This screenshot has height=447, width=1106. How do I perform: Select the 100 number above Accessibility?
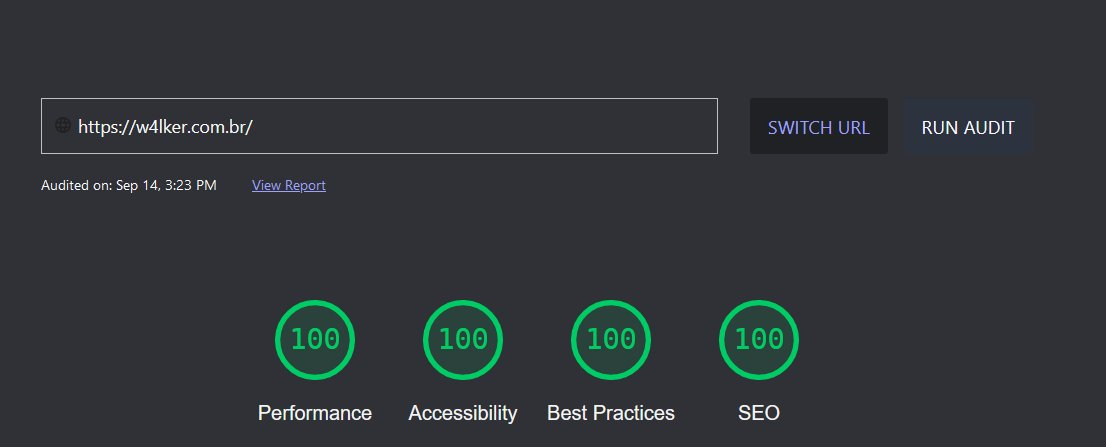463,339
